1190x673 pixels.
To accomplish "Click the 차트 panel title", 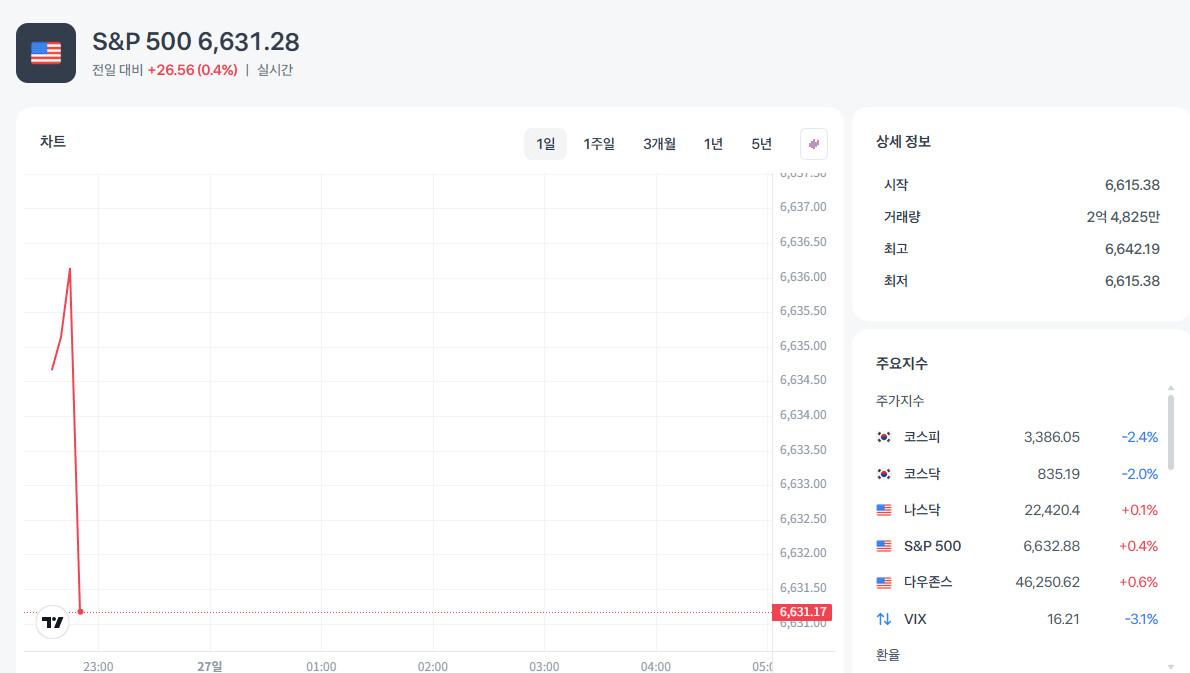I will (53, 142).
